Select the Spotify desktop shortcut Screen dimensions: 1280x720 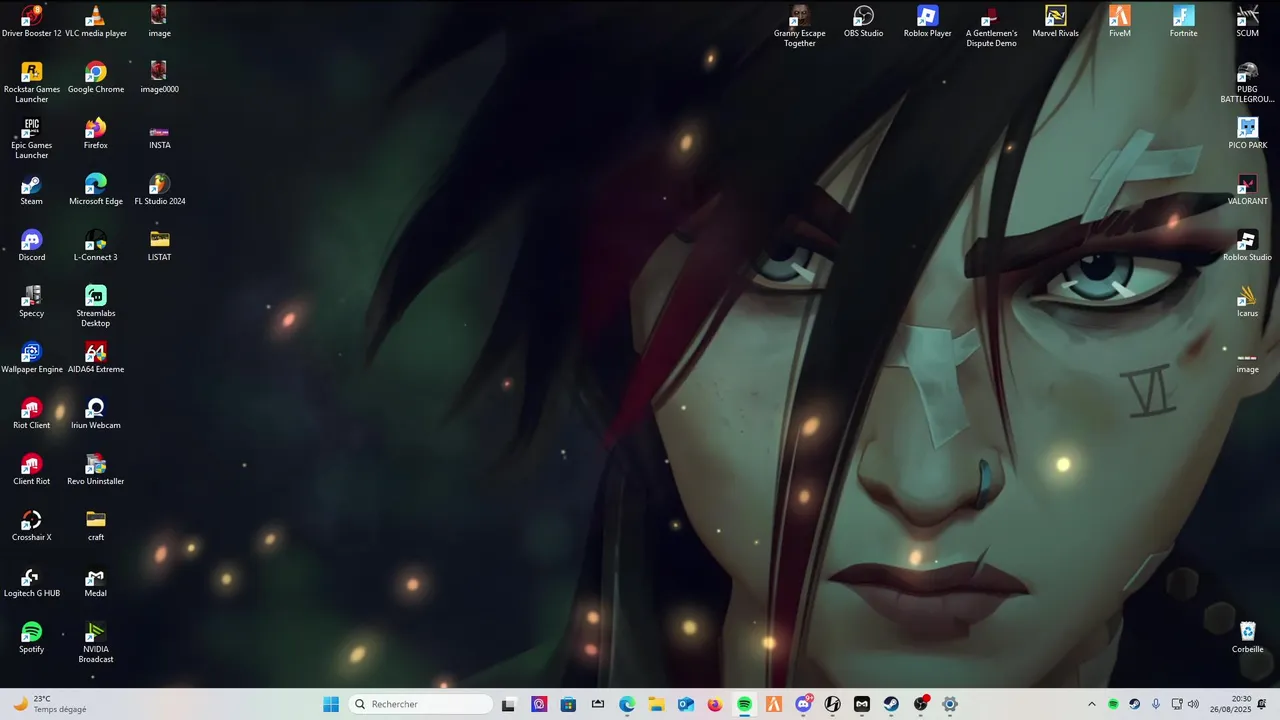(x=32, y=637)
